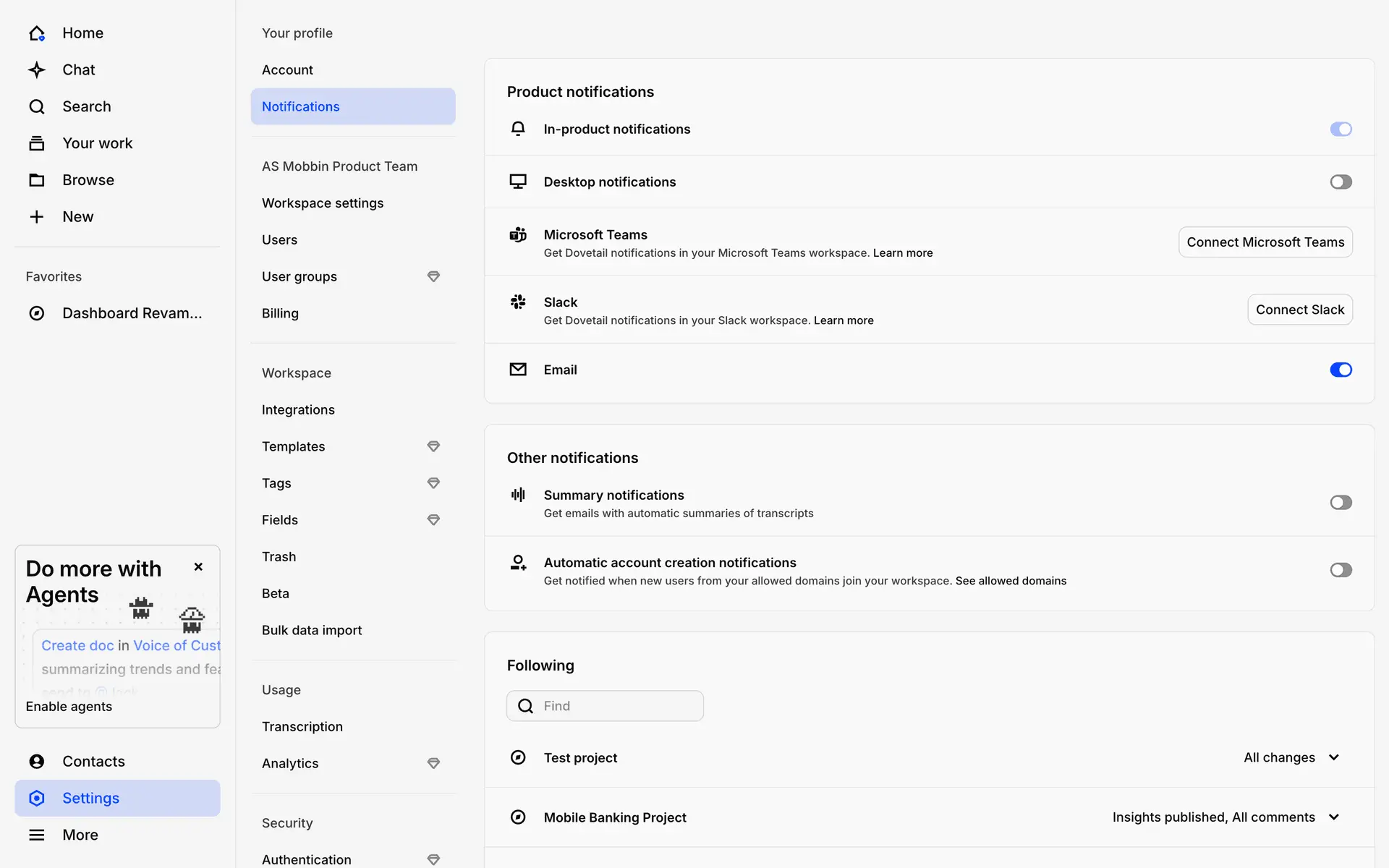Click the Slack icon in notification settings

(518, 302)
